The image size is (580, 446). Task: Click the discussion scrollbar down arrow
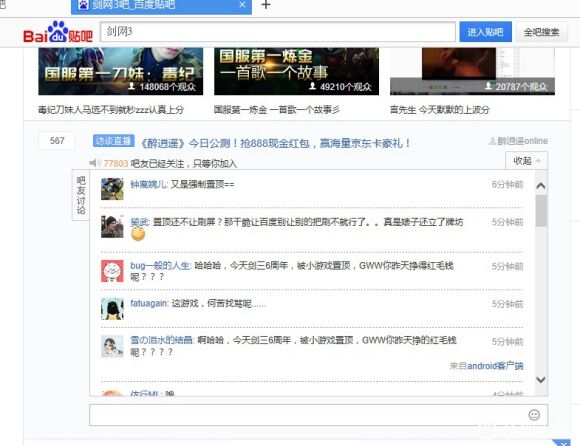(541, 379)
